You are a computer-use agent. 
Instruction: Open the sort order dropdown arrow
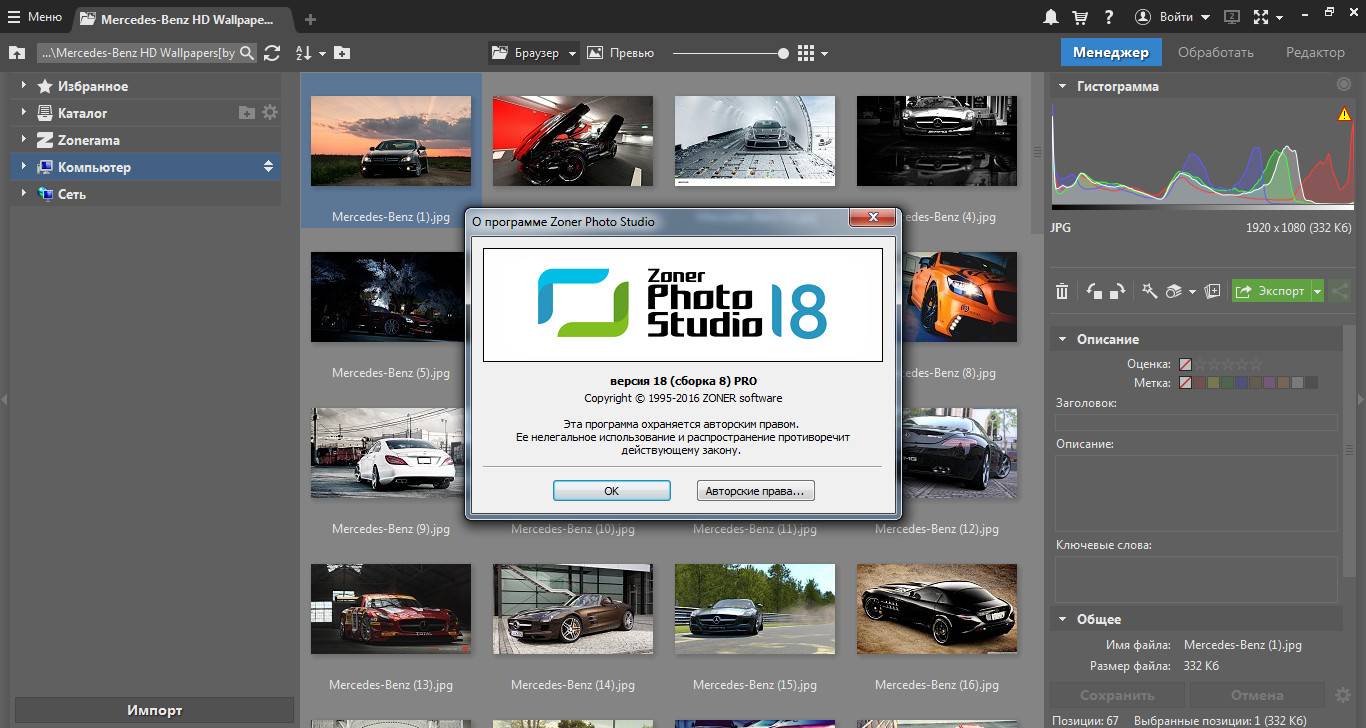click(x=322, y=54)
